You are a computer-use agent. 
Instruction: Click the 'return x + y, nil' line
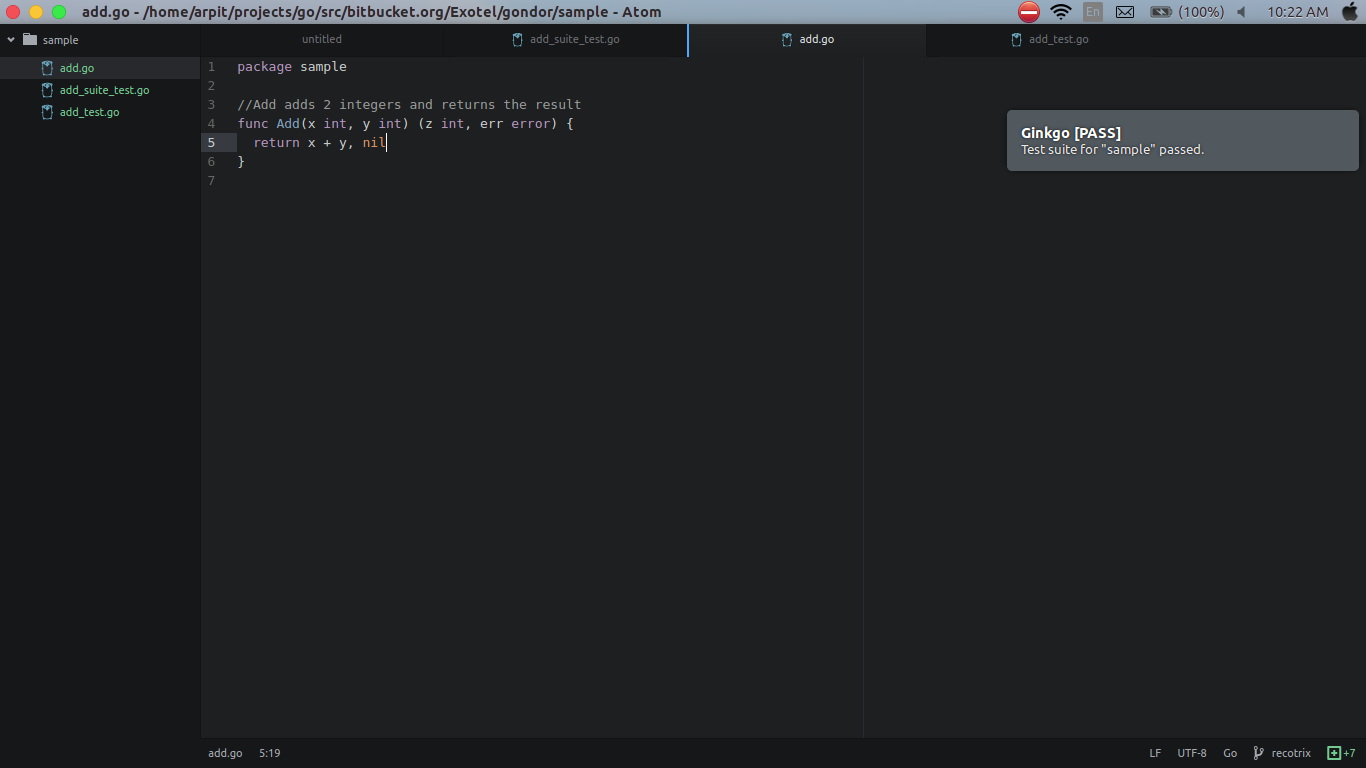[320, 143]
